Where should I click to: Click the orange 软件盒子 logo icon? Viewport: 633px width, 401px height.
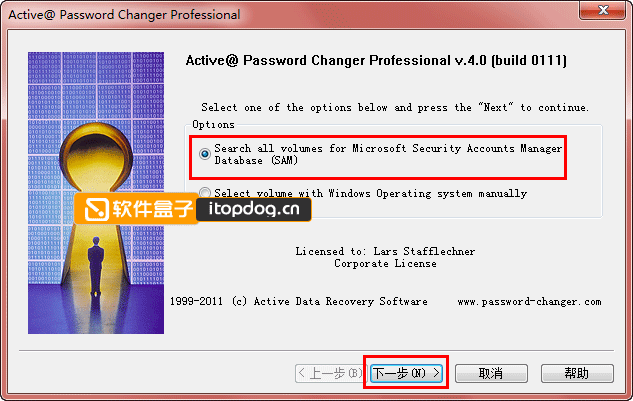point(97,208)
